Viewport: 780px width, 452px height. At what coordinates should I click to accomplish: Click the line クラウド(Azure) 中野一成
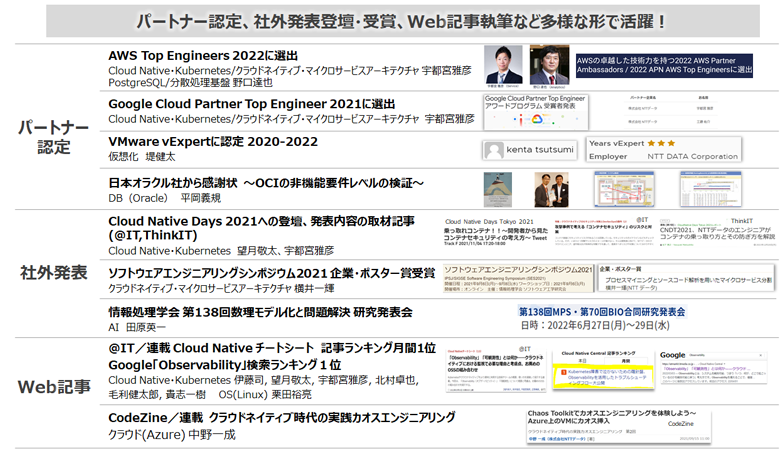click(x=172, y=435)
